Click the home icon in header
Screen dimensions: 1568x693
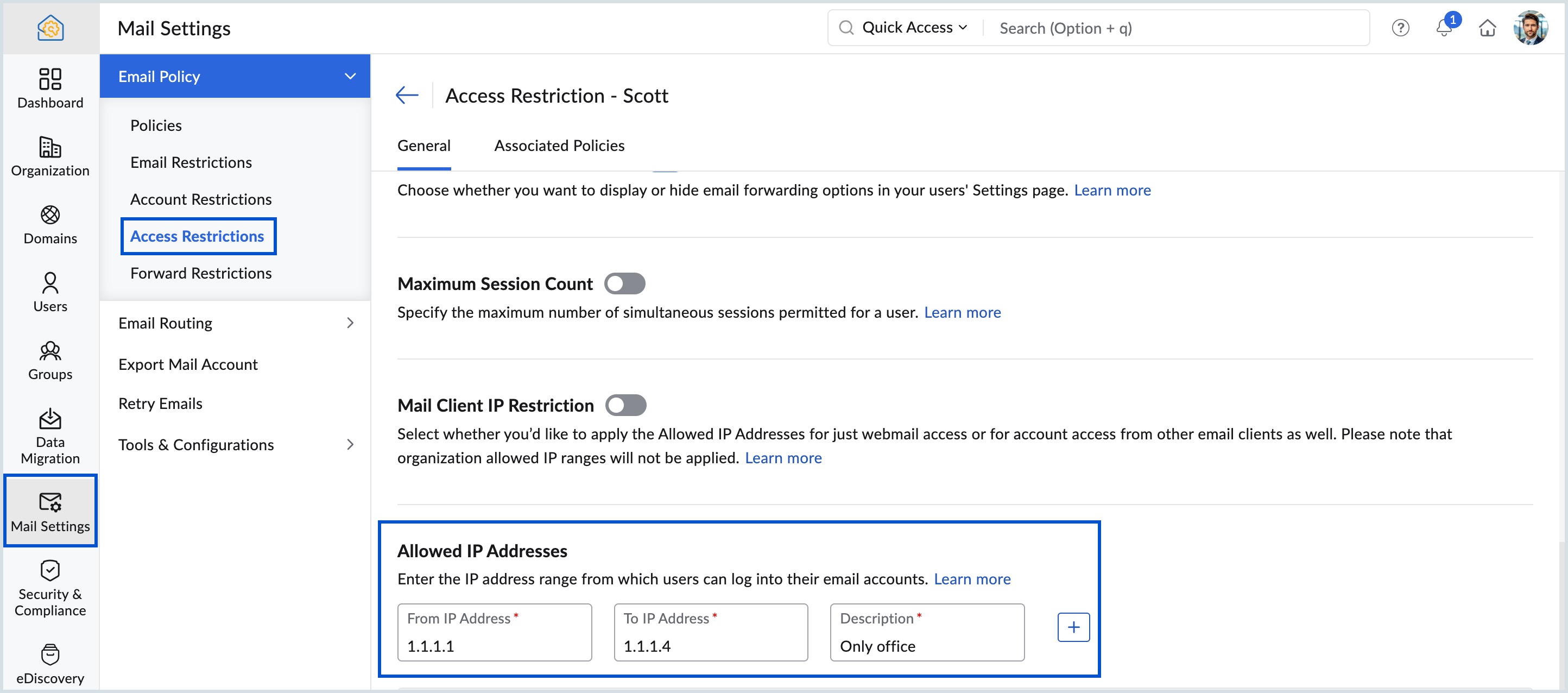1487,28
